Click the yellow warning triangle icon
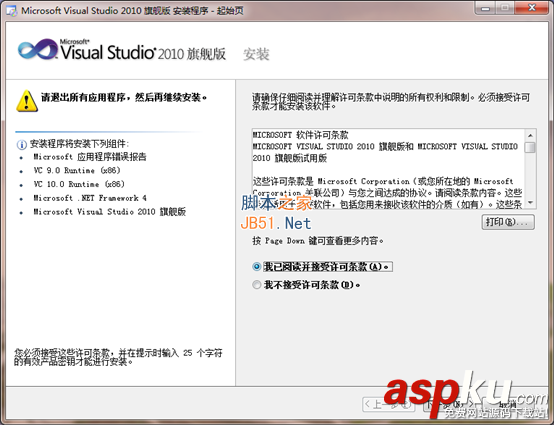Viewport: 554px width, 425px height. (27, 101)
